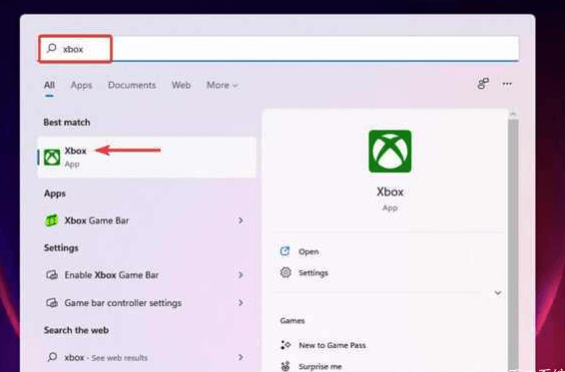The image size is (565, 372).
Task: Open the Xbox app best match result
Action: [x=147, y=157]
